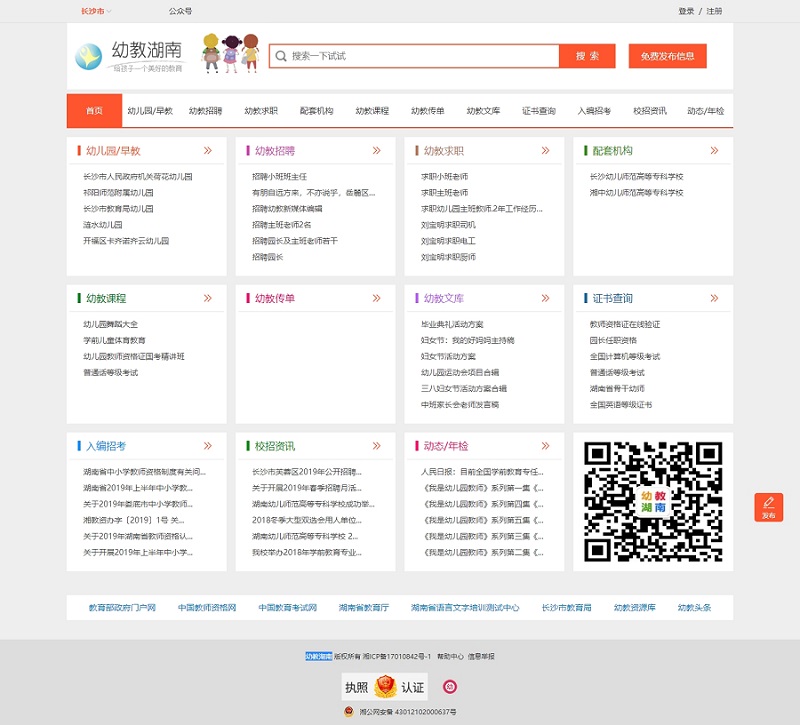Focus the search input field
The image size is (800, 725).
pyautogui.click(x=420, y=56)
